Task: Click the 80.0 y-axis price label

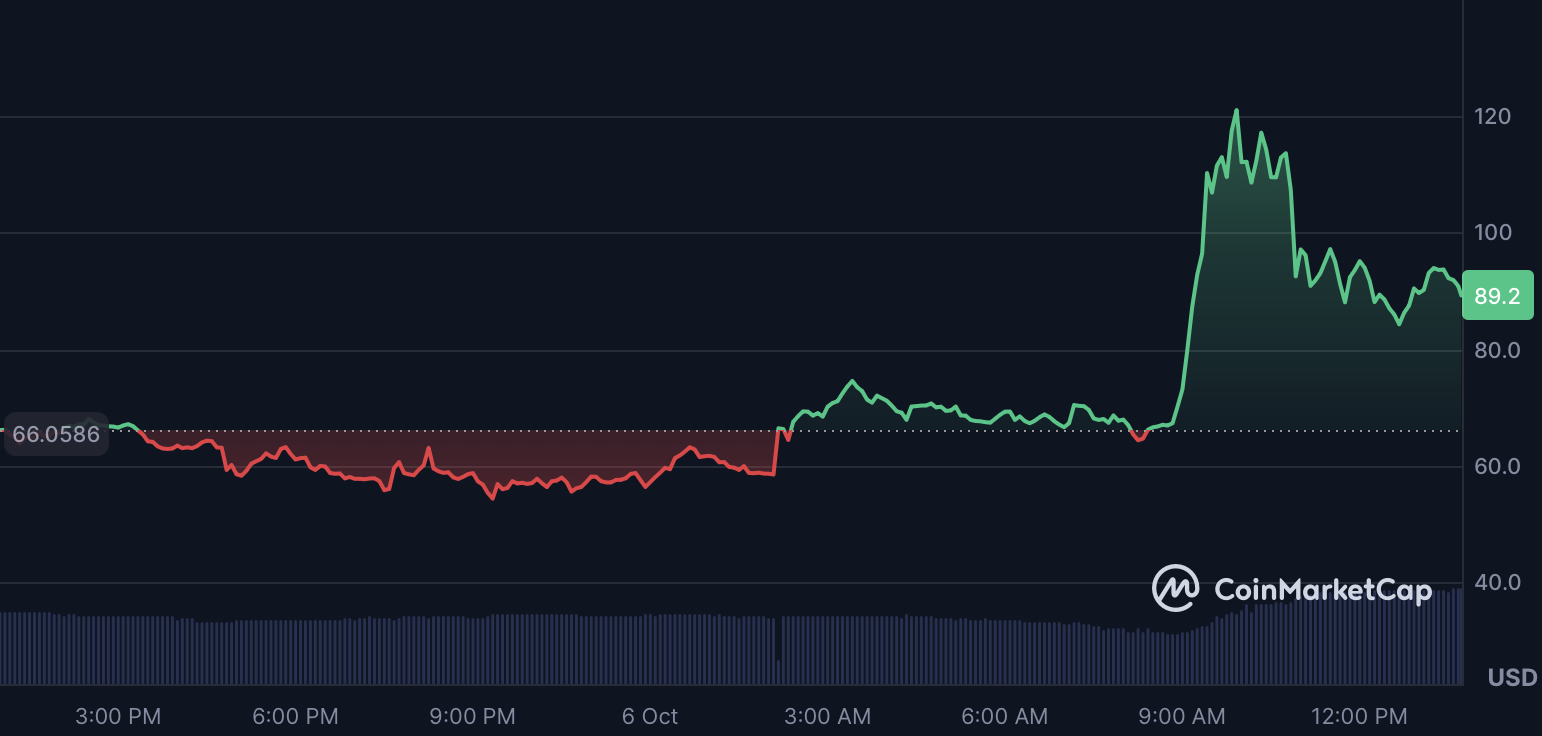Action: pyautogui.click(x=1496, y=350)
